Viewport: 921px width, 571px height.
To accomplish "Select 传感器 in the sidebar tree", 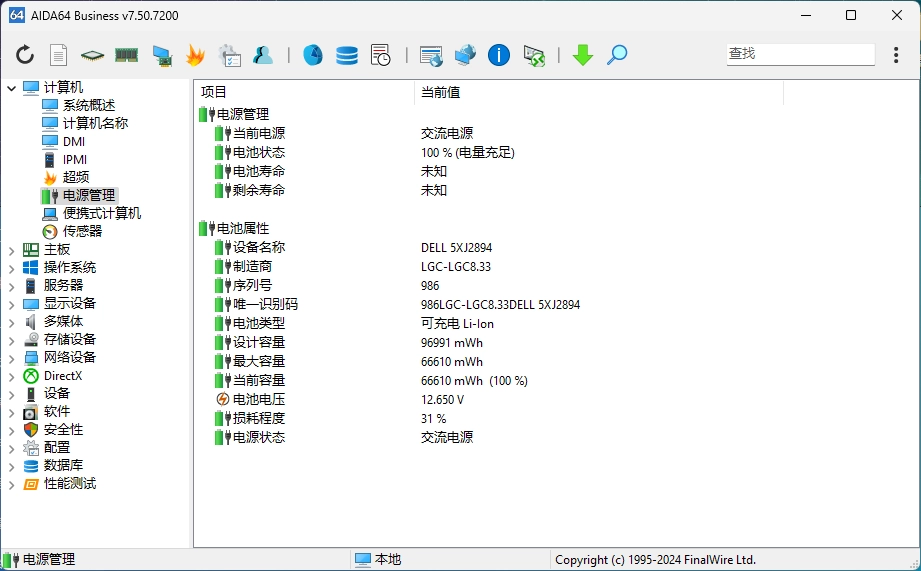I will (82, 231).
